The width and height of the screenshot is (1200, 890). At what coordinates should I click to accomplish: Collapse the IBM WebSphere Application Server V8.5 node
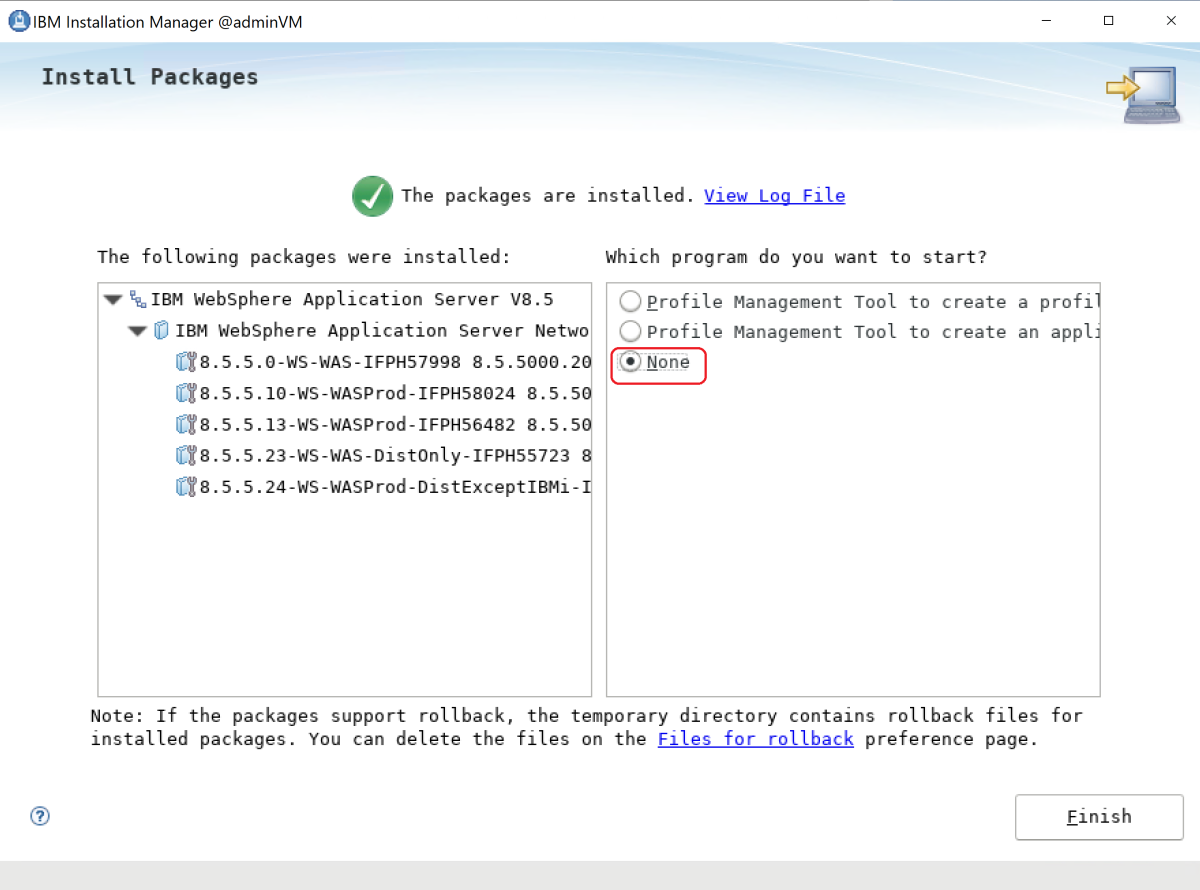coord(112,298)
